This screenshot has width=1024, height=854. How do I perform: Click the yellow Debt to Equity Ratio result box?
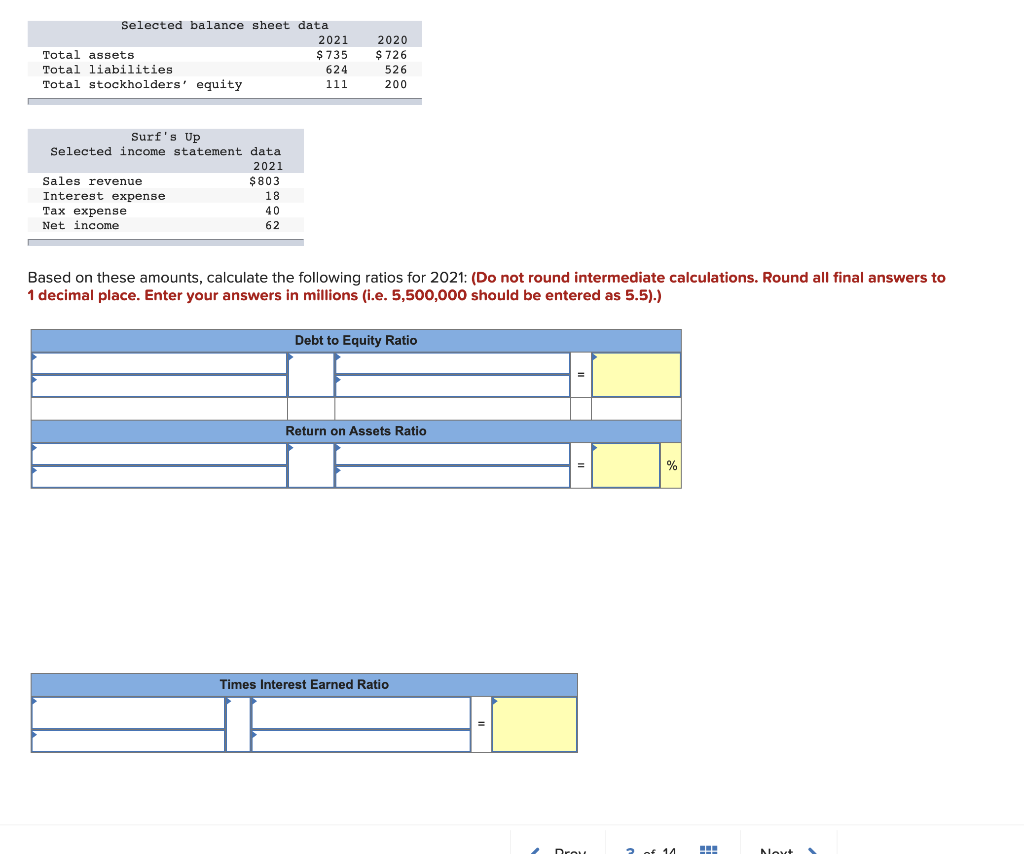(x=636, y=375)
